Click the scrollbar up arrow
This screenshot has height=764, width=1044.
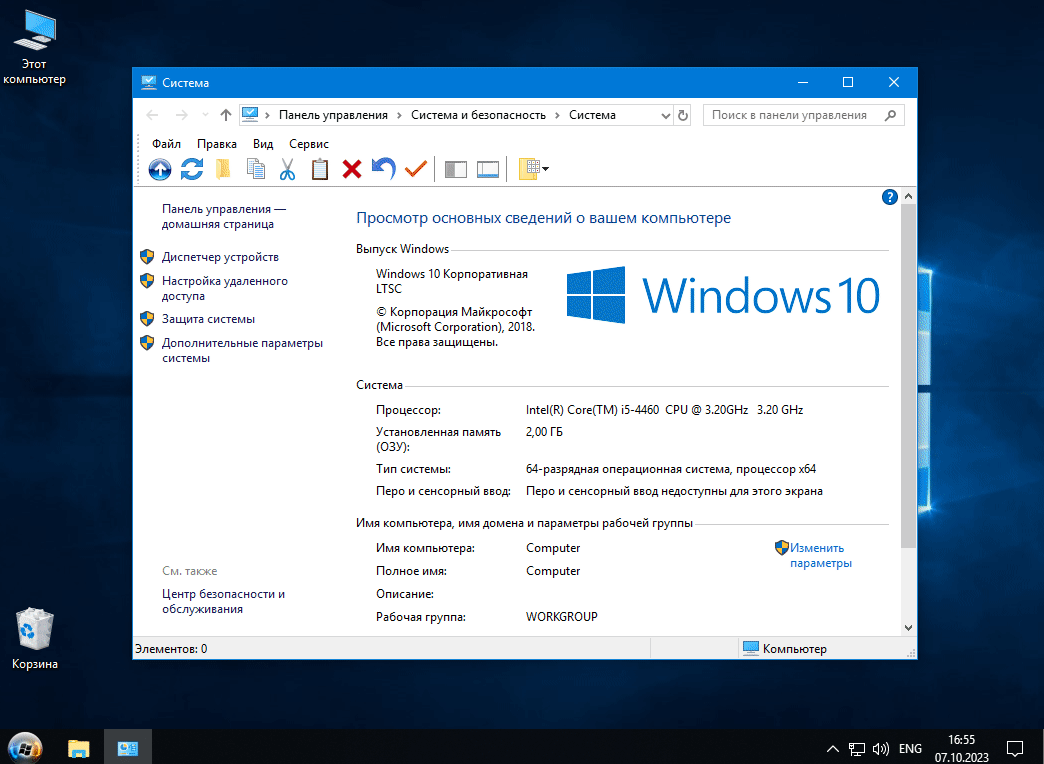pos(908,196)
